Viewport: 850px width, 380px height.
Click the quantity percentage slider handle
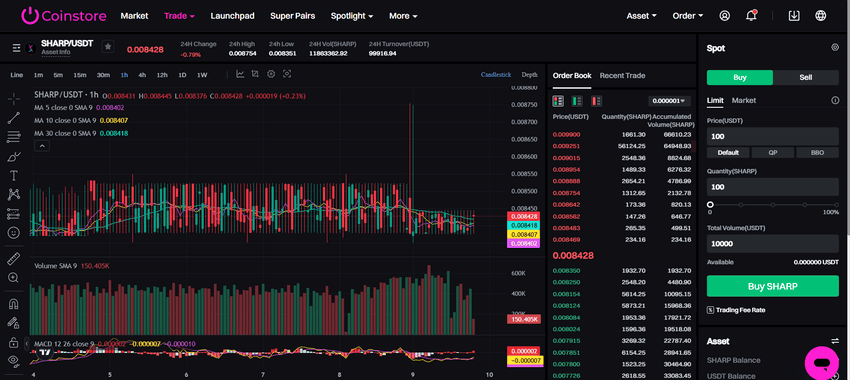[x=710, y=204]
